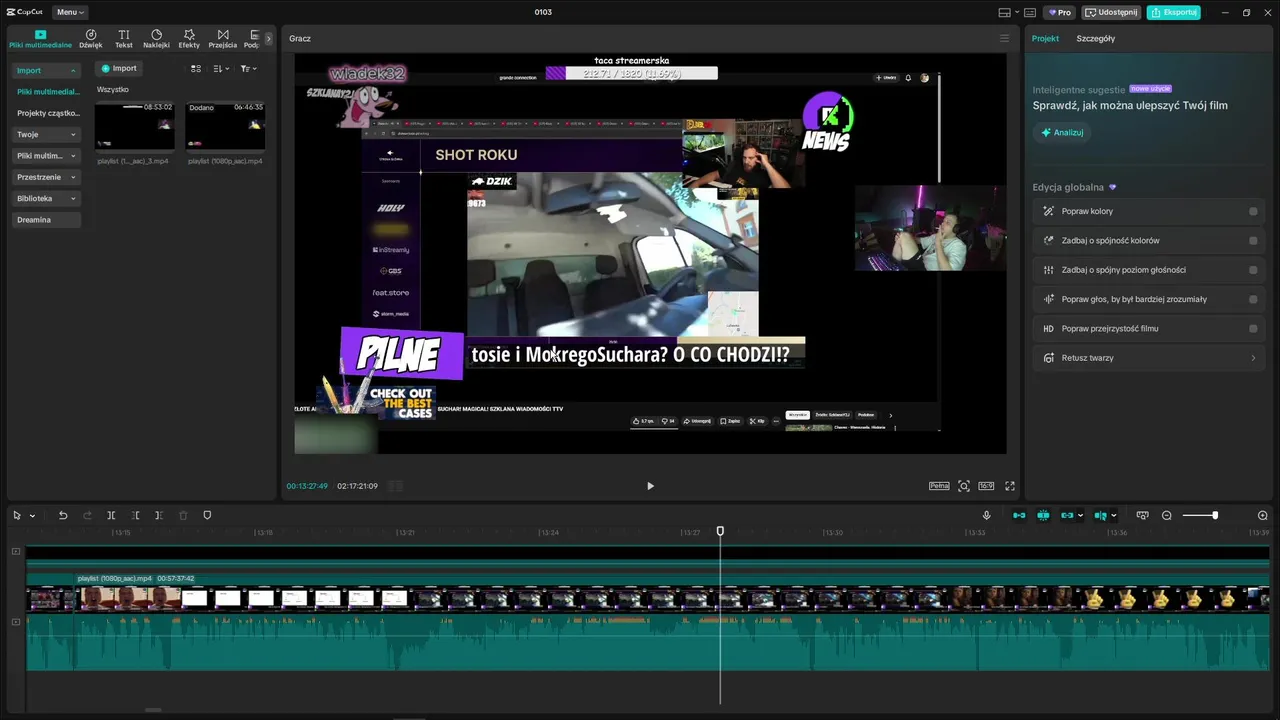Viewport: 1280px width, 720px height.
Task: Click the marker shield icon in the timeline toolbar
Action: (x=207, y=515)
